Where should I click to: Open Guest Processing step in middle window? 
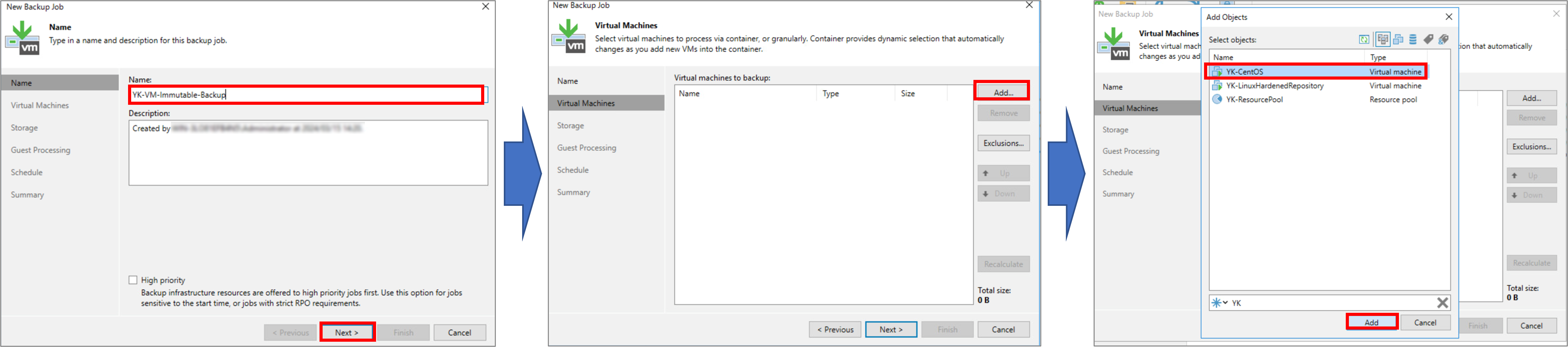[586, 148]
